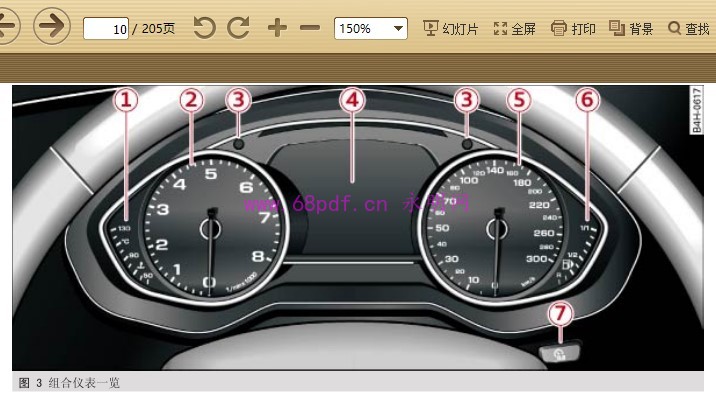Click callout 2 above the tachometer
Viewport: 716px width, 401px height.
191,100
